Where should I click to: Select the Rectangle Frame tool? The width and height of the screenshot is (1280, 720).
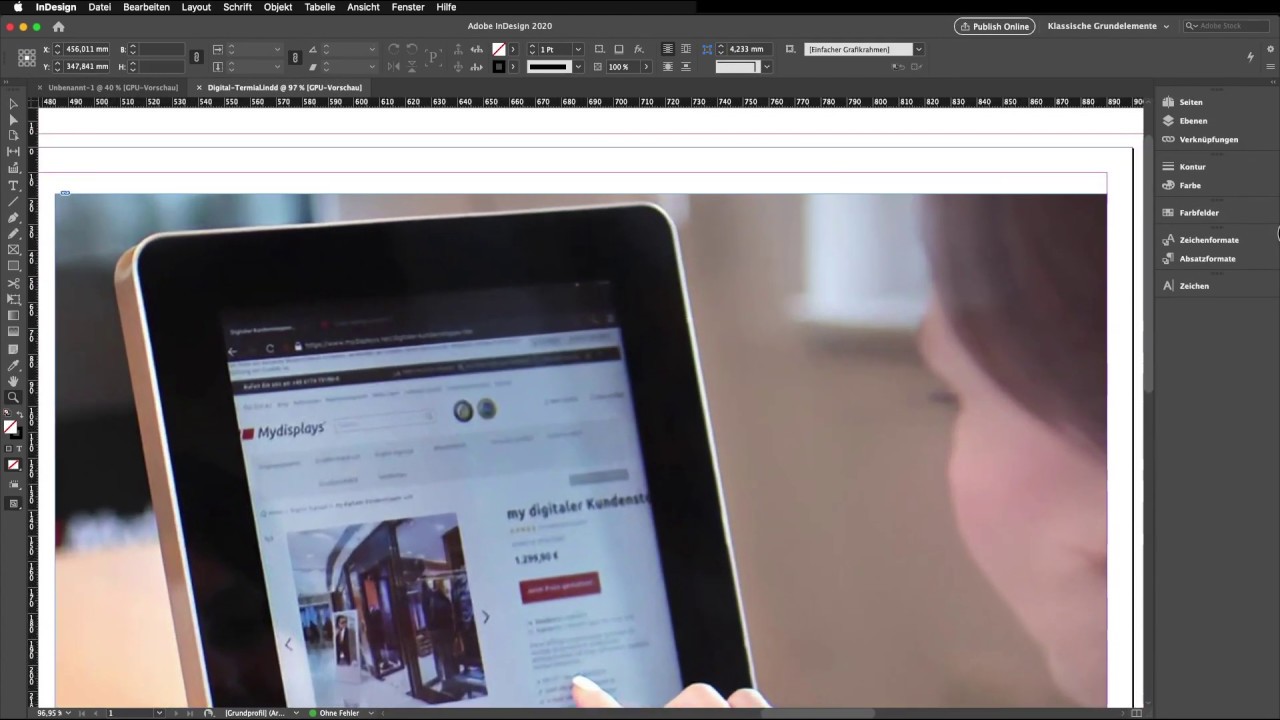[x=13, y=250]
